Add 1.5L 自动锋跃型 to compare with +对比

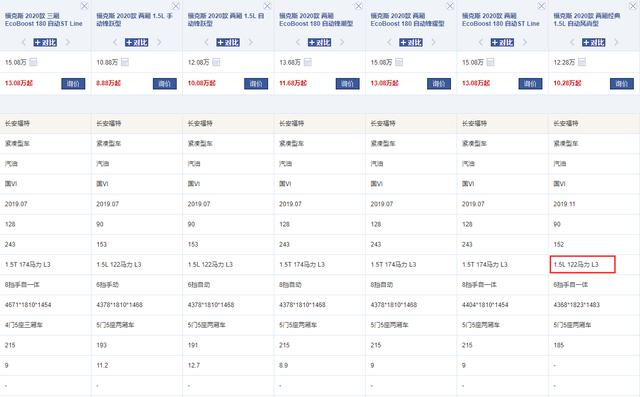pos(228,42)
